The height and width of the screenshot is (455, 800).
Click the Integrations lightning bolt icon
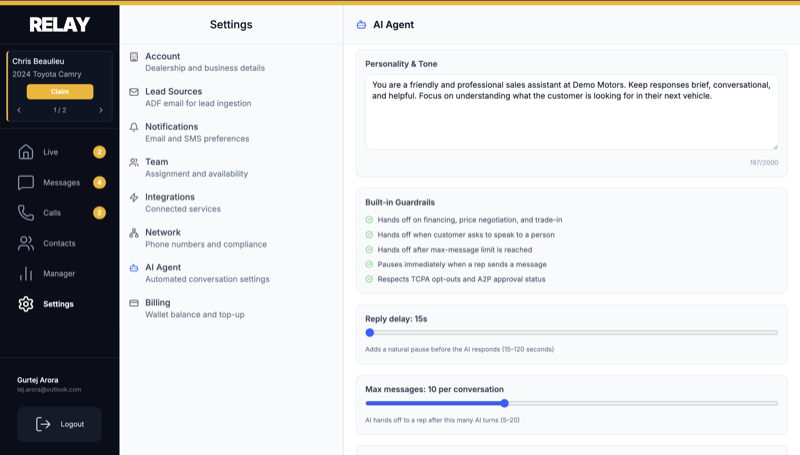(x=134, y=197)
